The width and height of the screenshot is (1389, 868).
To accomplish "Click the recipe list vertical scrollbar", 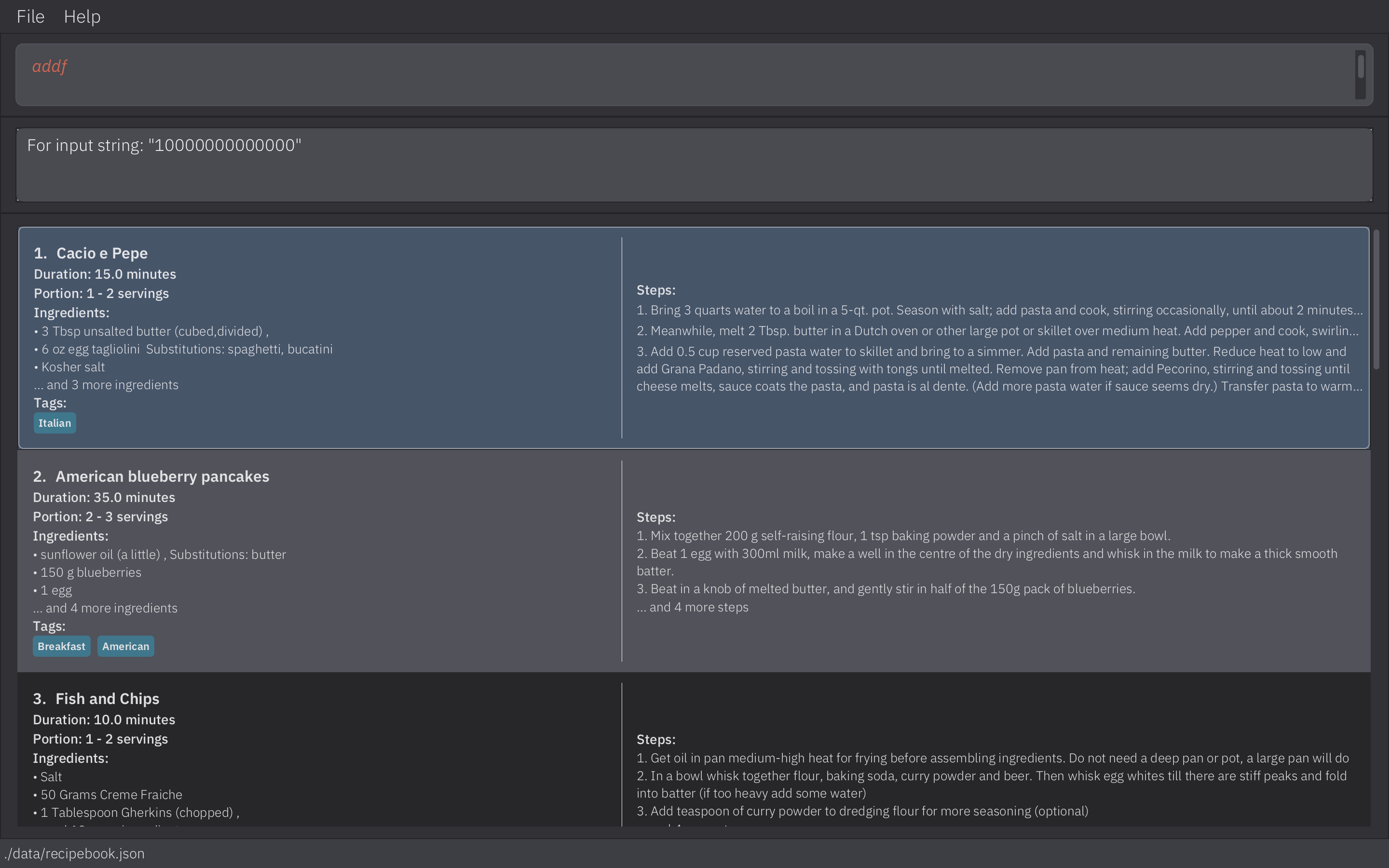I will 1376,298.
